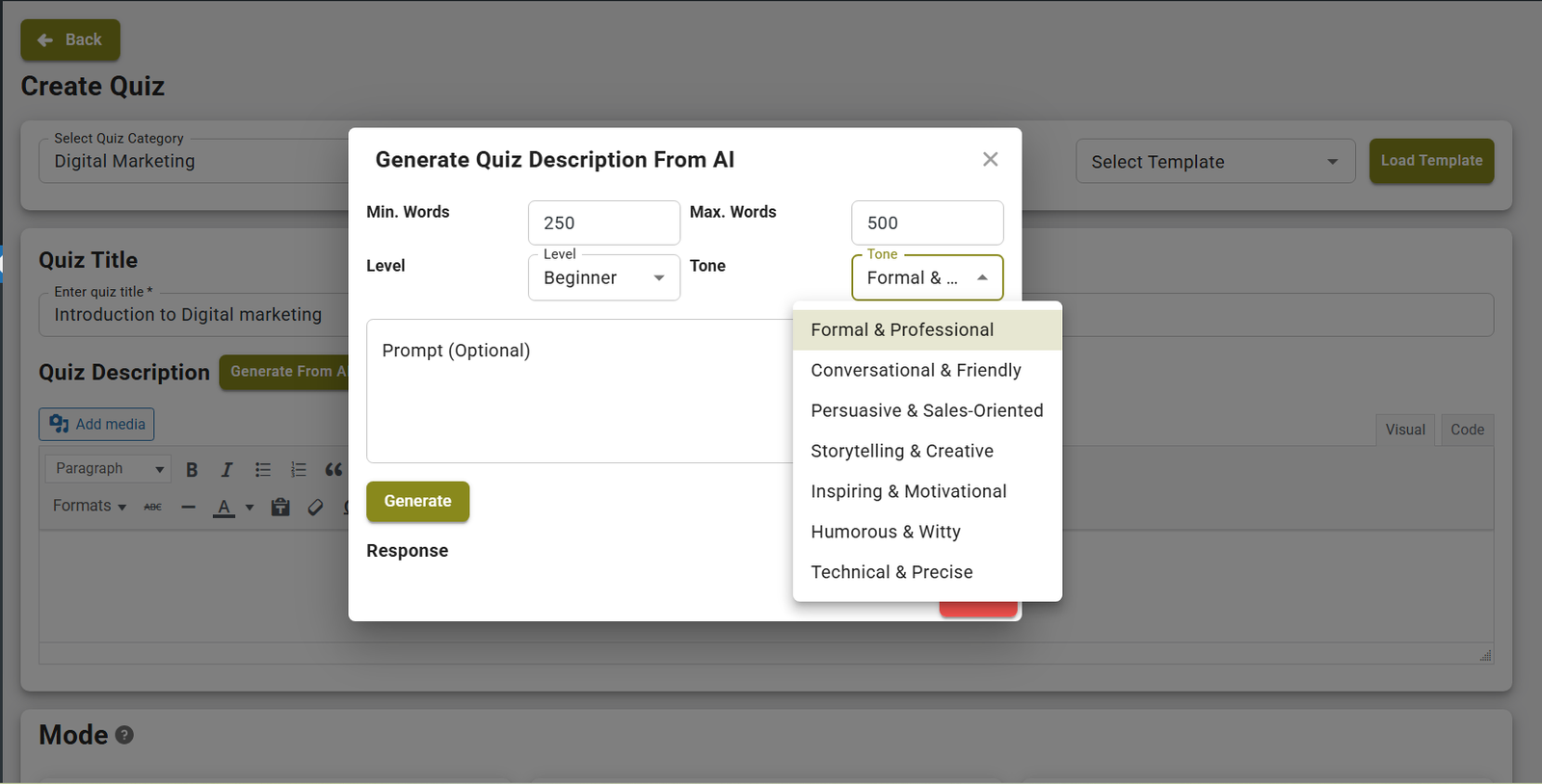This screenshot has height=784, width=1542.
Task: Open the Paragraph style dropdown
Action: (108, 469)
